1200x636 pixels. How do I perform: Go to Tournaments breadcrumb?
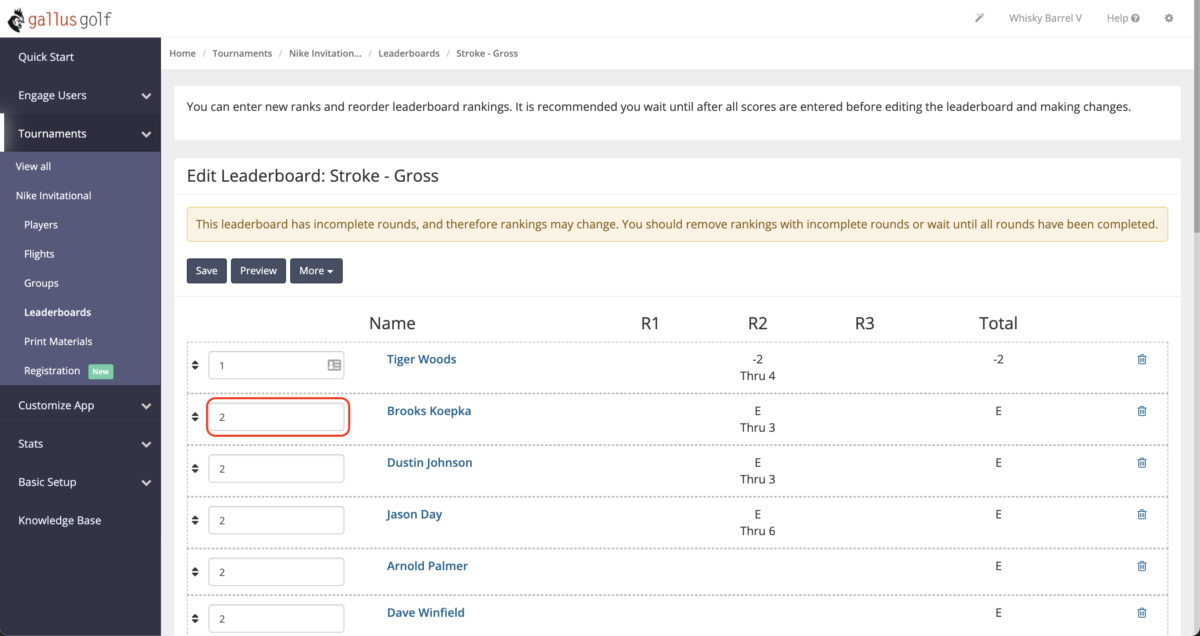coord(242,53)
